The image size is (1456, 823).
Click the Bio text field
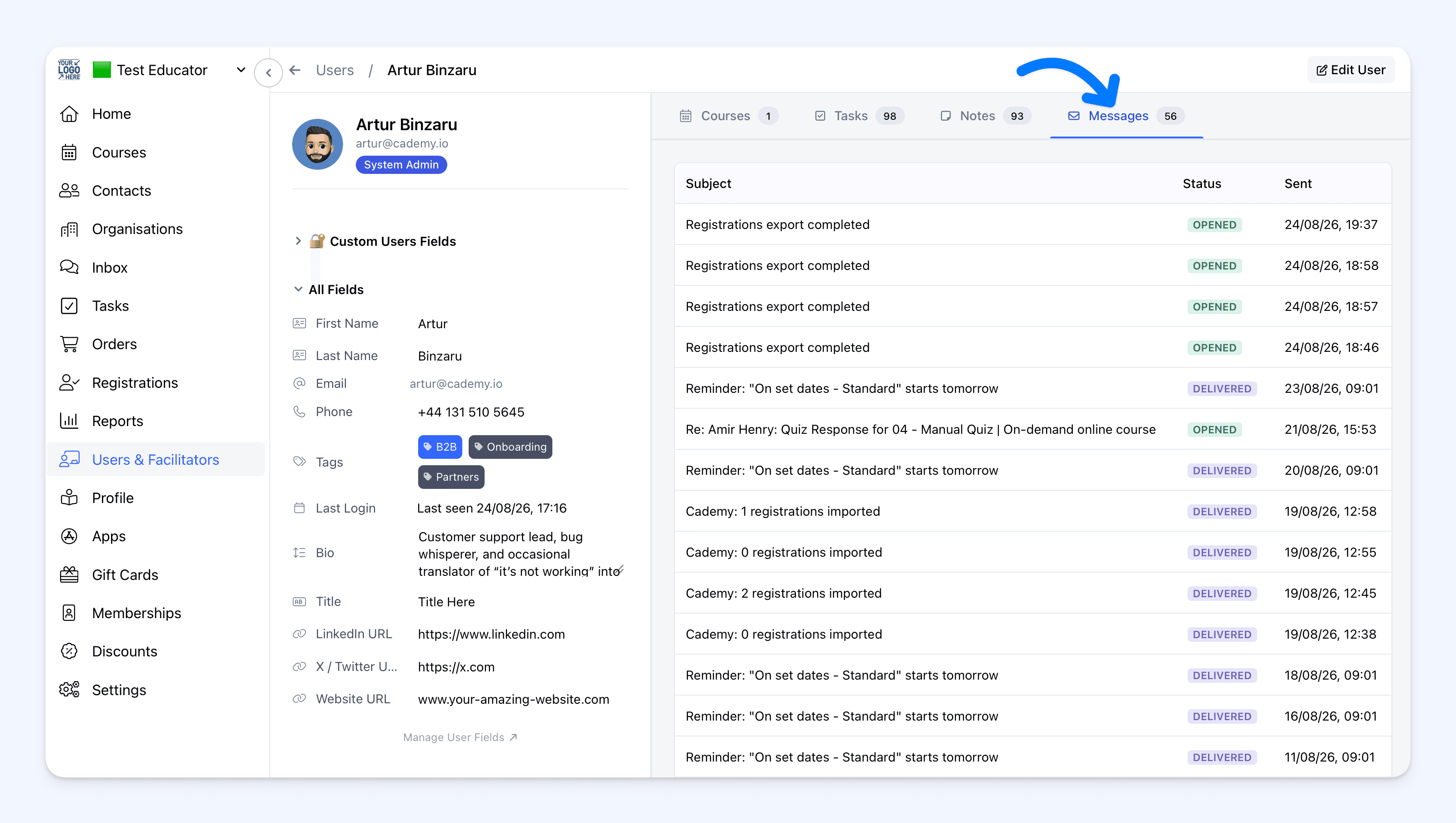(x=521, y=554)
